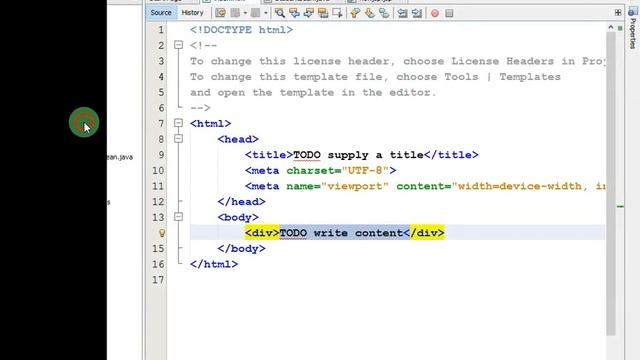Screen dimensions: 640x360
Task: Click line number 17 in gutter
Action: click(158, 280)
